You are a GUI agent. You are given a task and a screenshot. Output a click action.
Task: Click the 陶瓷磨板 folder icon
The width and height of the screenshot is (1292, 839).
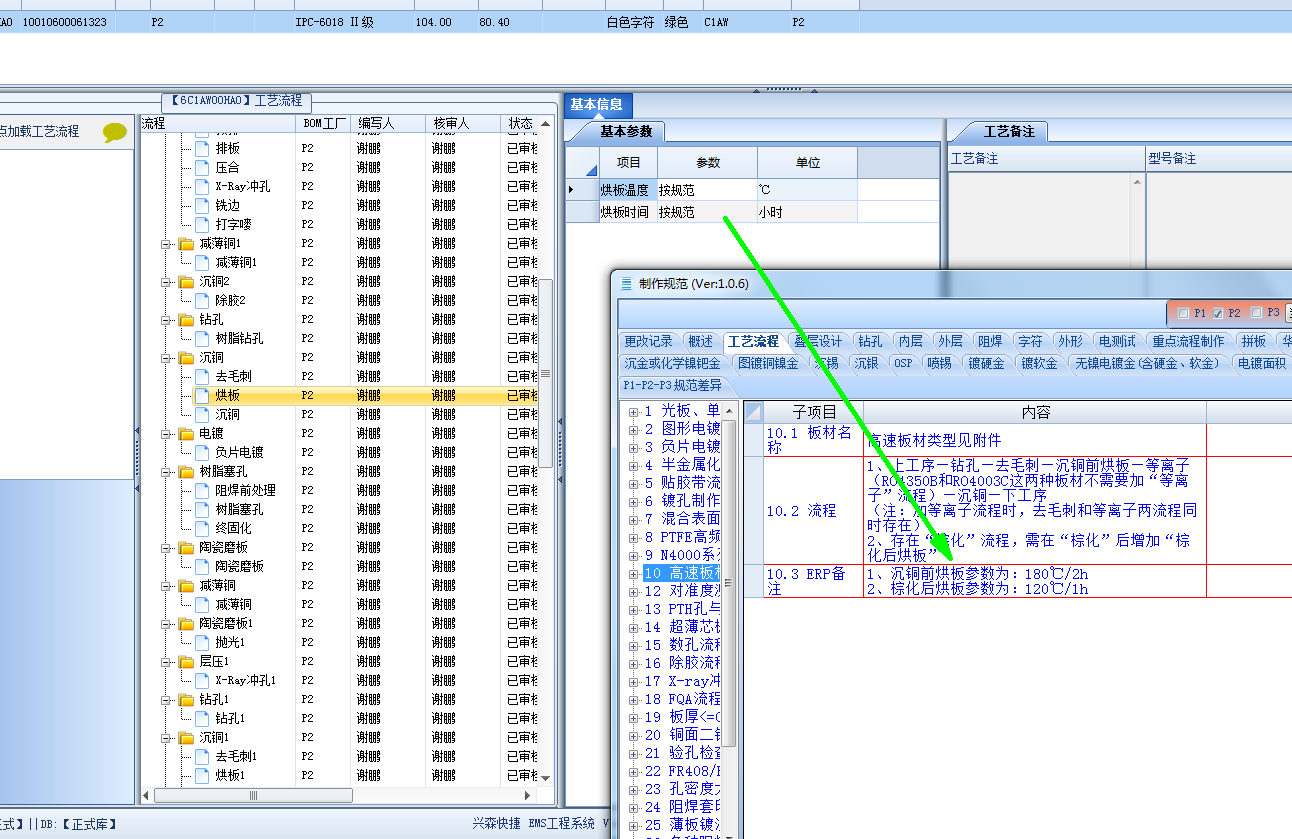[x=186, y=547]
